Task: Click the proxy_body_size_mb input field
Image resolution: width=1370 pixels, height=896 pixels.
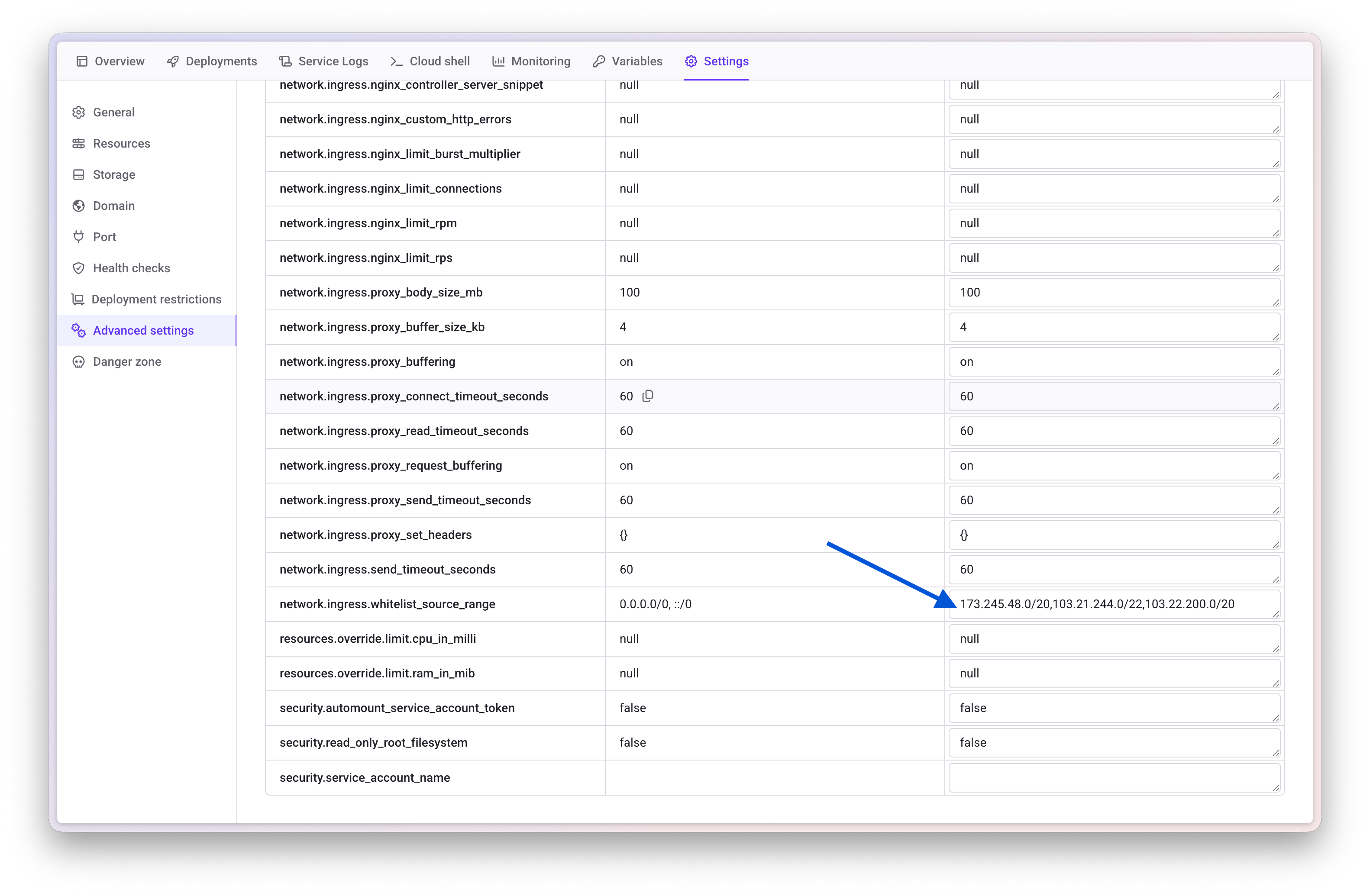Action: pos(1115,292)
